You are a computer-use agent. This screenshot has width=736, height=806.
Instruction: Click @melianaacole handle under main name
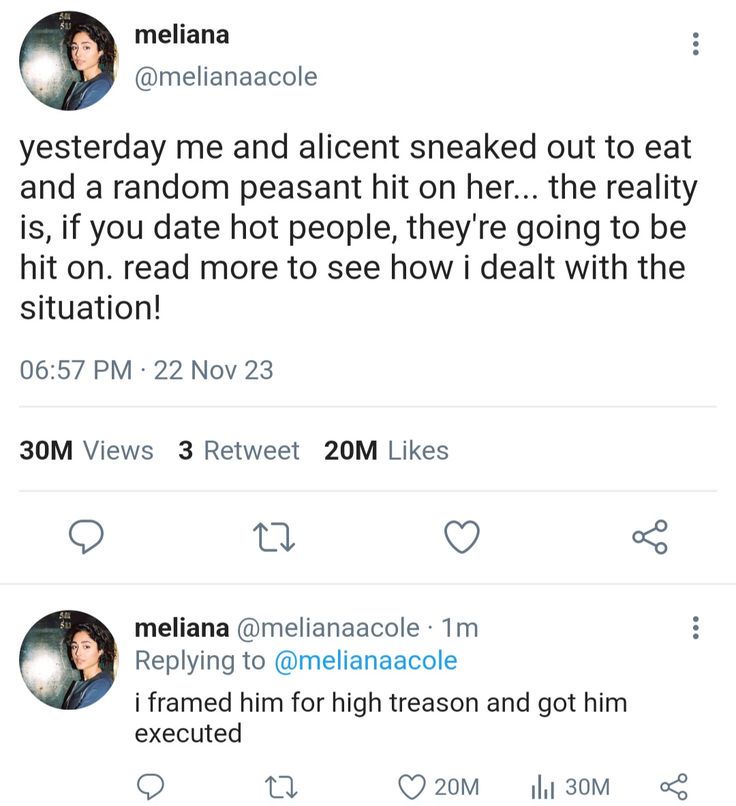(x=225, y=76)
